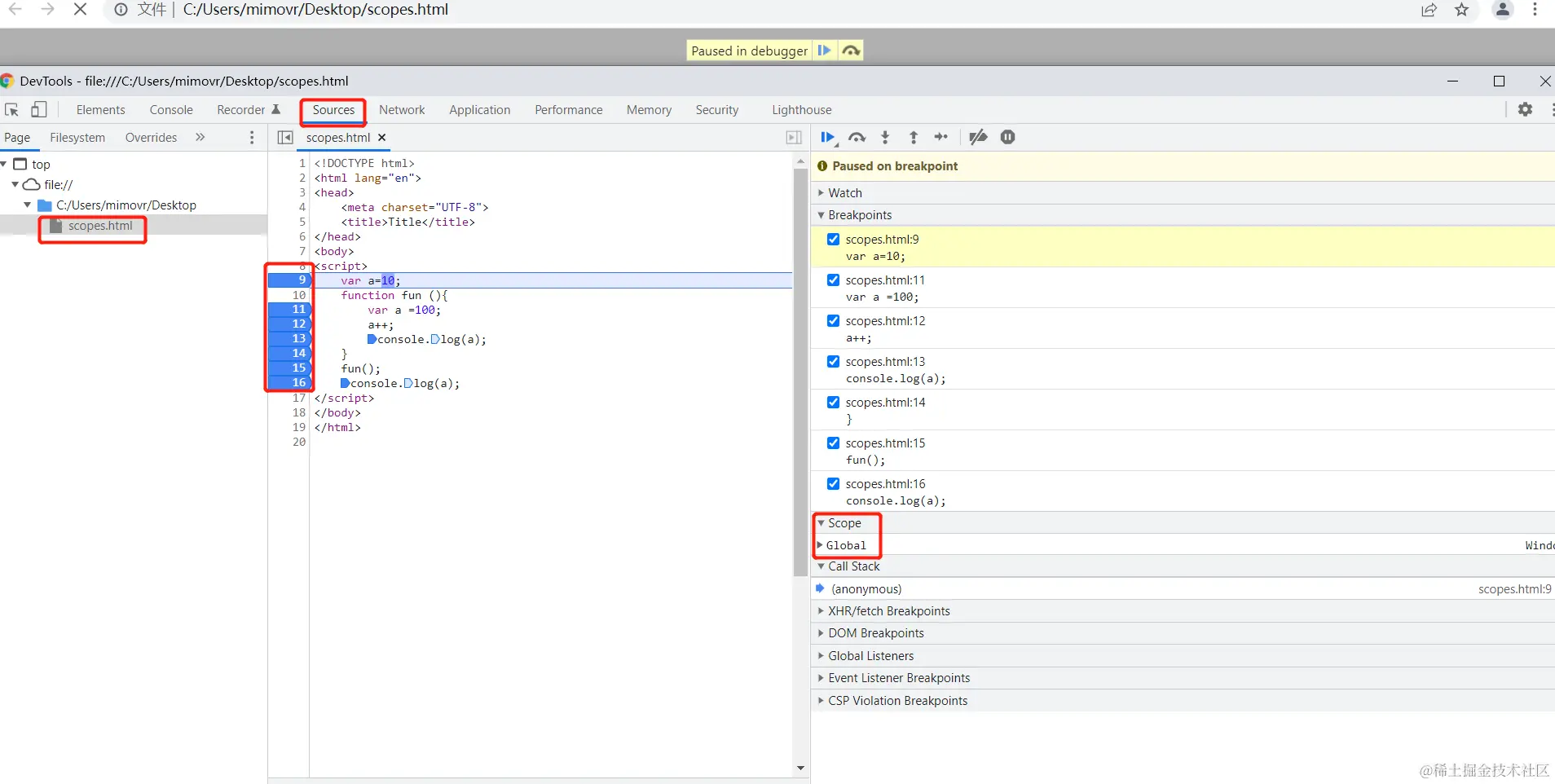This screenshot has height=784, width=1555.
Task: Open the Console tab
Action: tap(171, 110)
